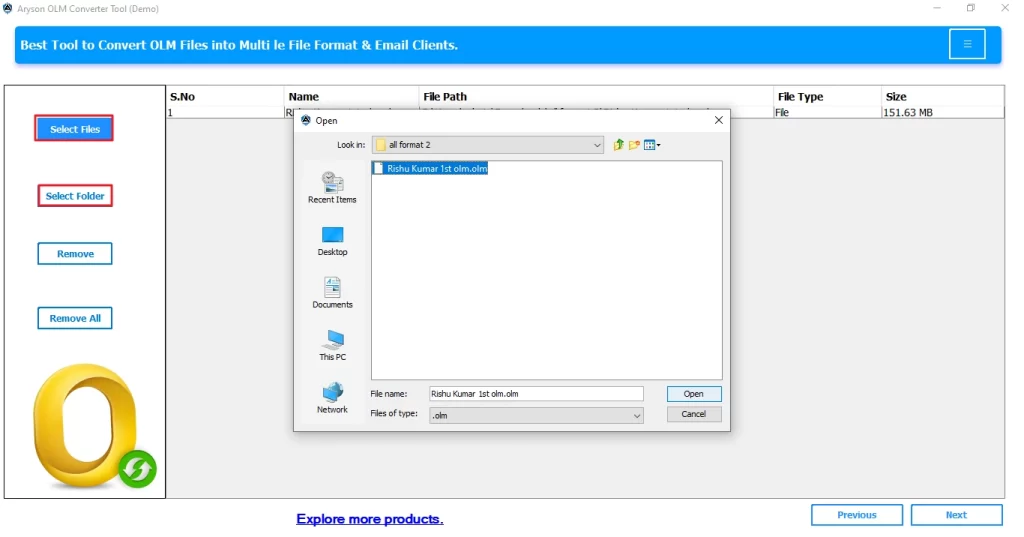
Task: Click the Select Folder button
Action: point(74,196)
